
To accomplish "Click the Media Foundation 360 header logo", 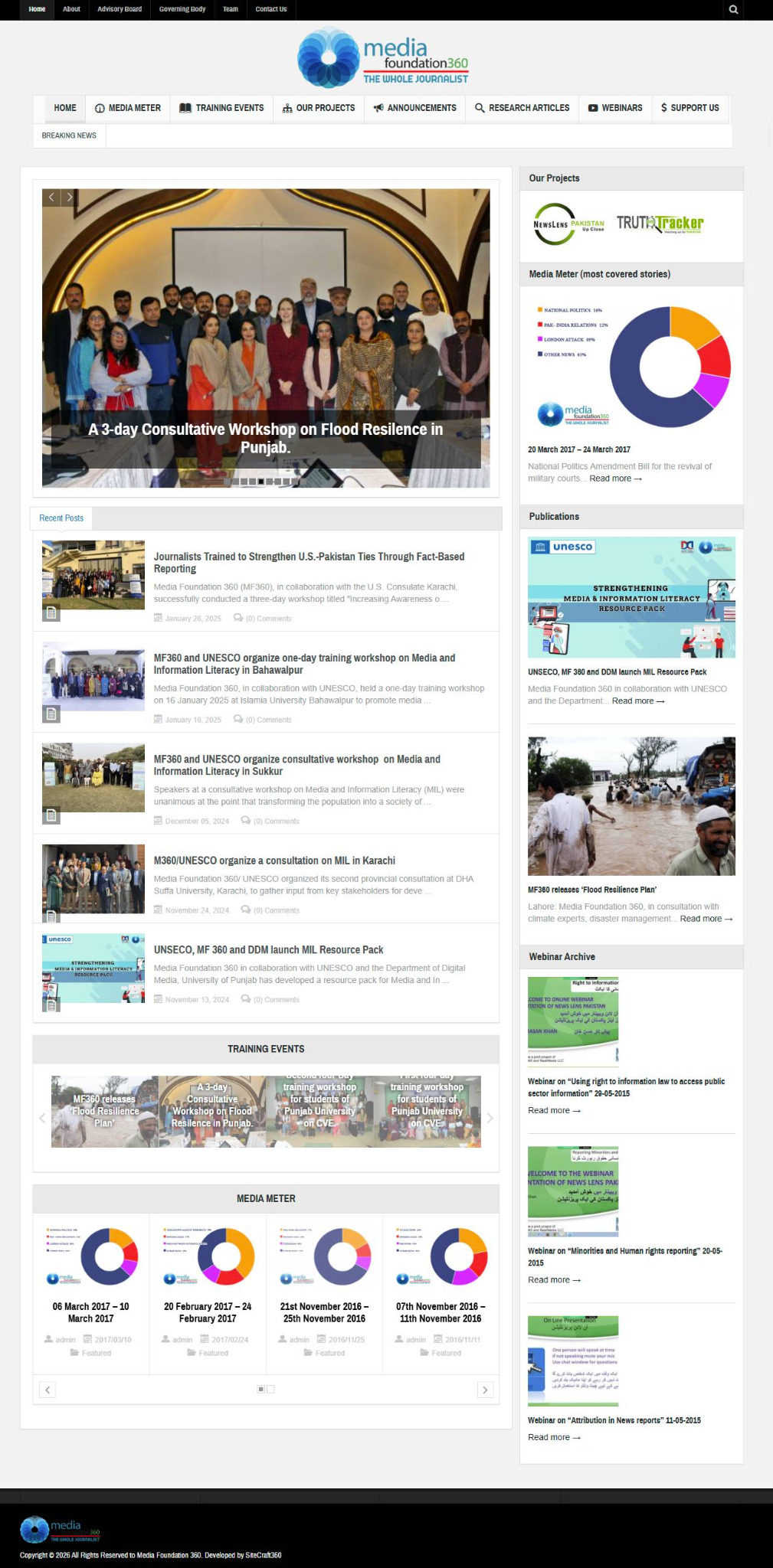I will pos(383,57).
